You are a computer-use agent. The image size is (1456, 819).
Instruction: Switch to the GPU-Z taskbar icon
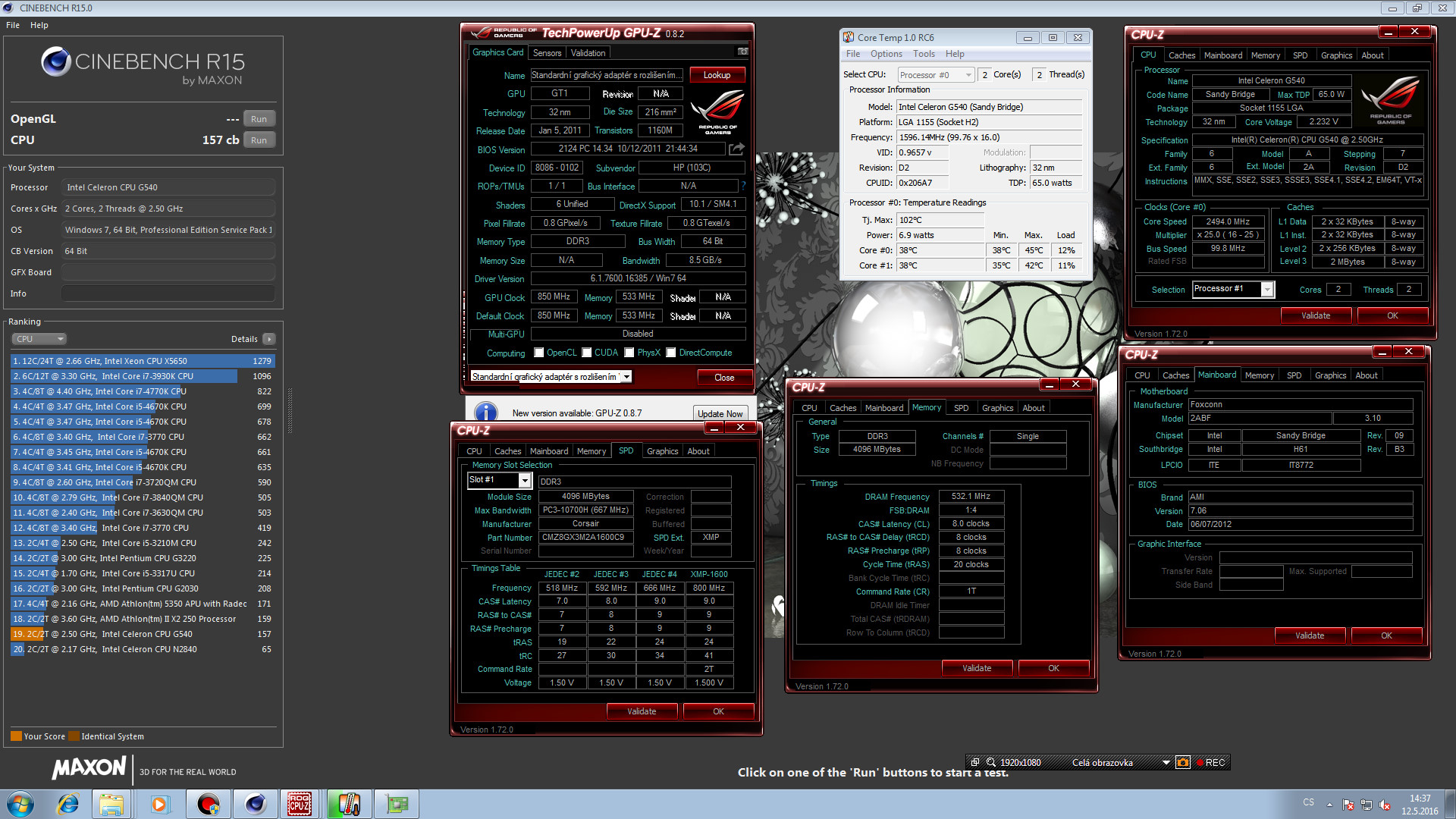[x=397, y=804]
